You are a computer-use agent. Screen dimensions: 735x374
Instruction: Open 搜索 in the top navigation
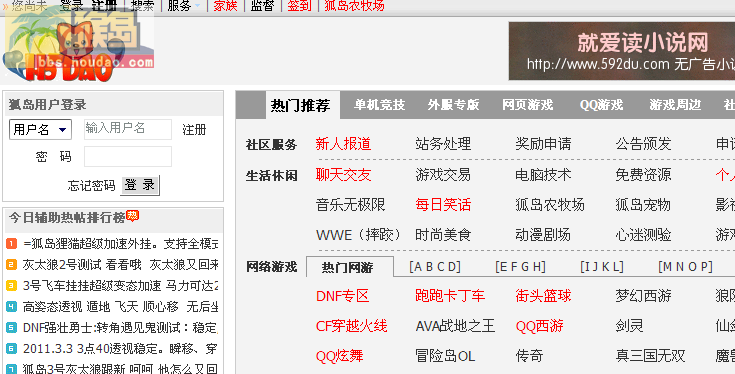tap(142, 6)
